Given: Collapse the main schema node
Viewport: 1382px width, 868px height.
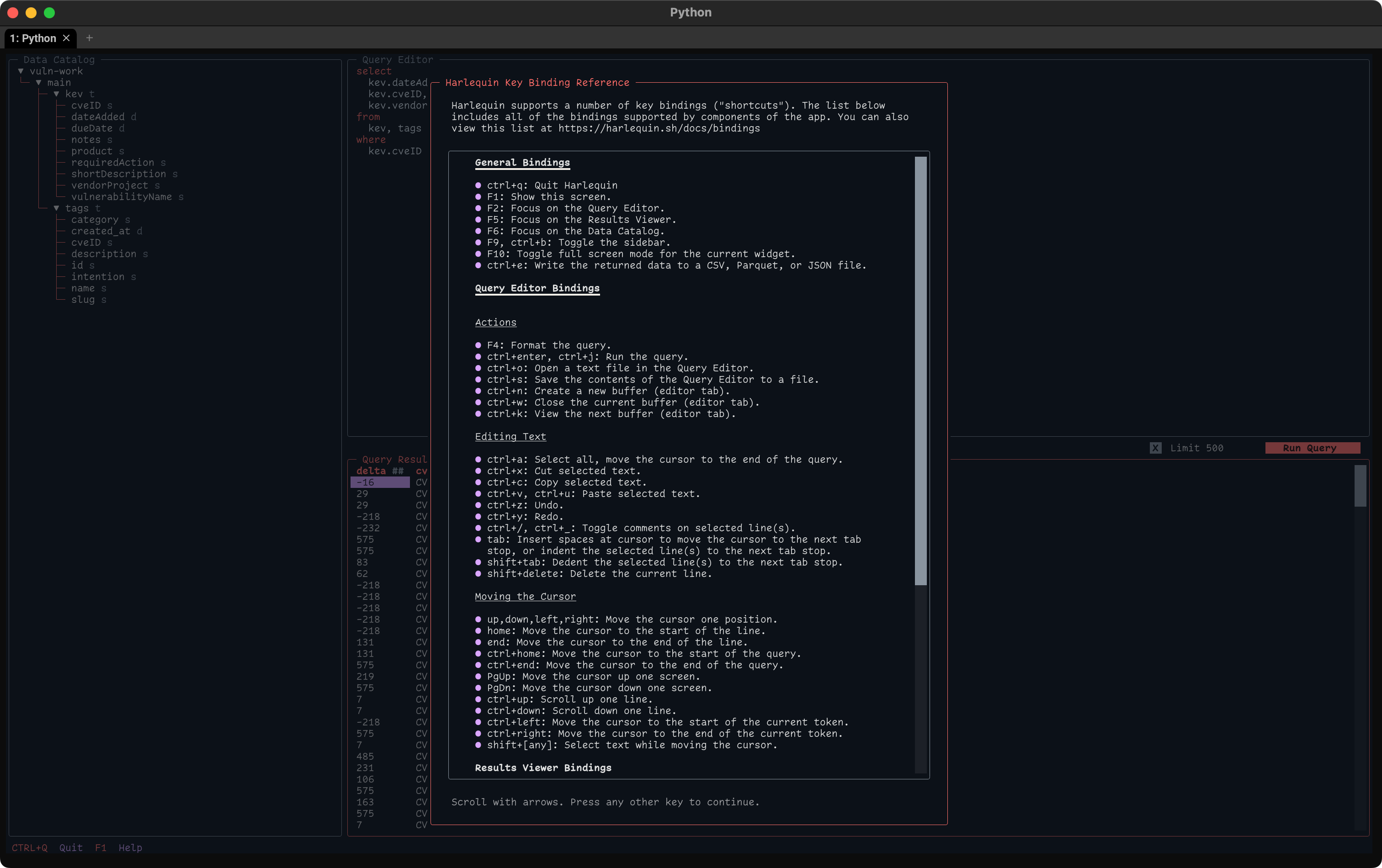Looking at the screenshot, I should point(38,83).
